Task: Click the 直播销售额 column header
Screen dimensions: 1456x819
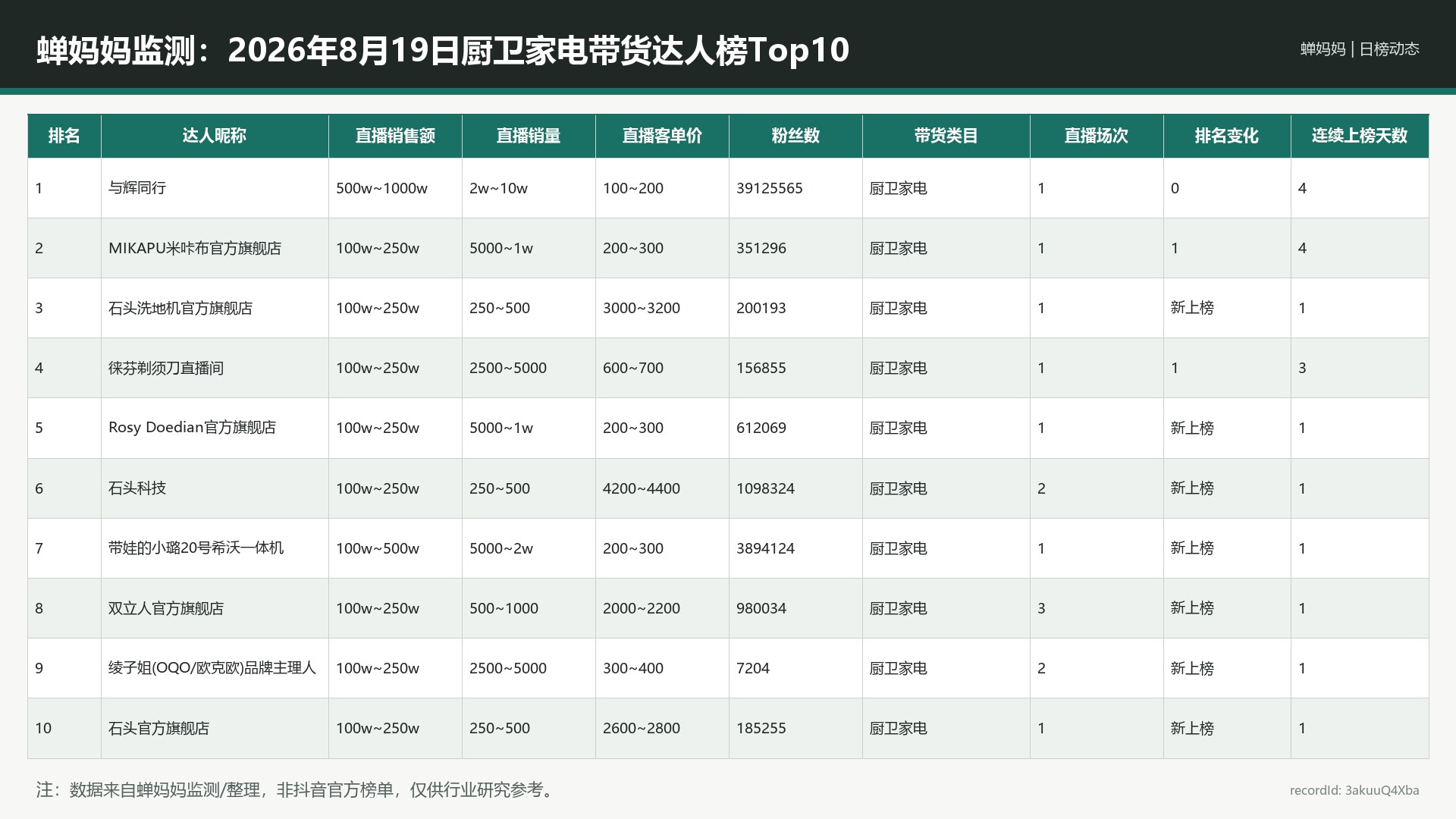Action: (x=395, y=136)
